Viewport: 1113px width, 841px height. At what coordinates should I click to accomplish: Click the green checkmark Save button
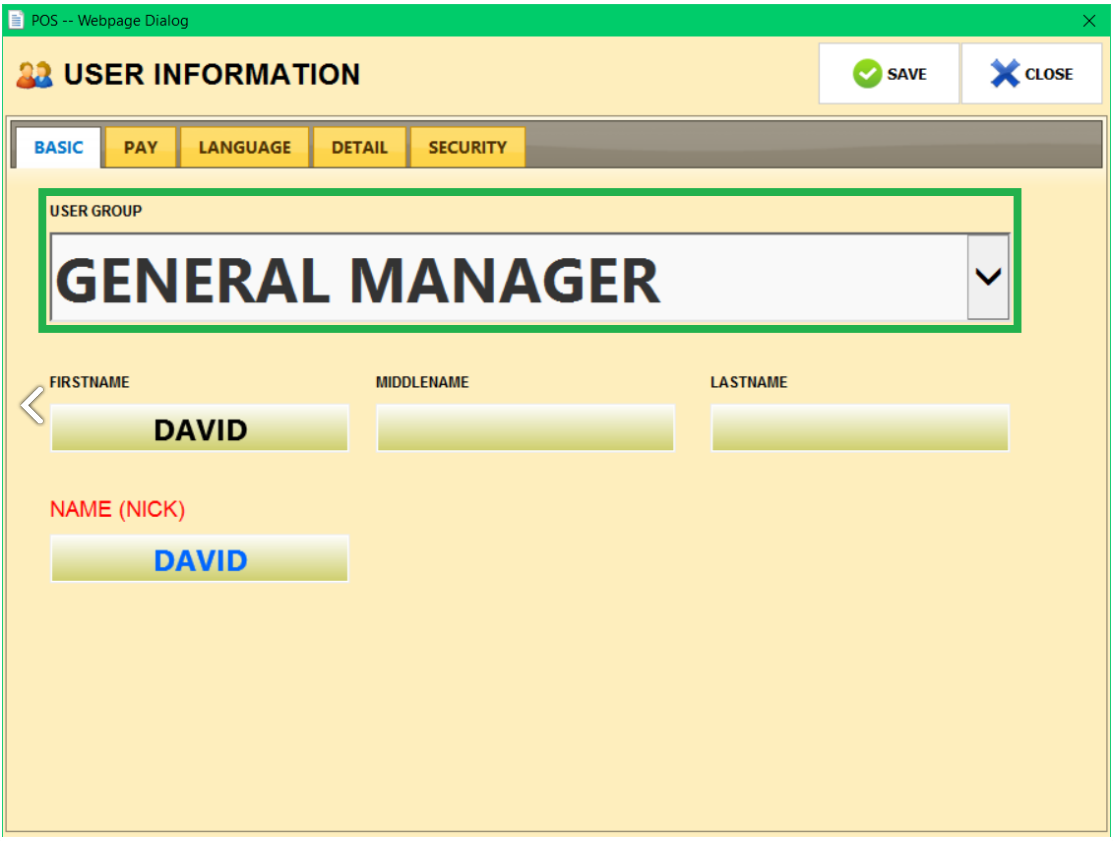[889, 74]
